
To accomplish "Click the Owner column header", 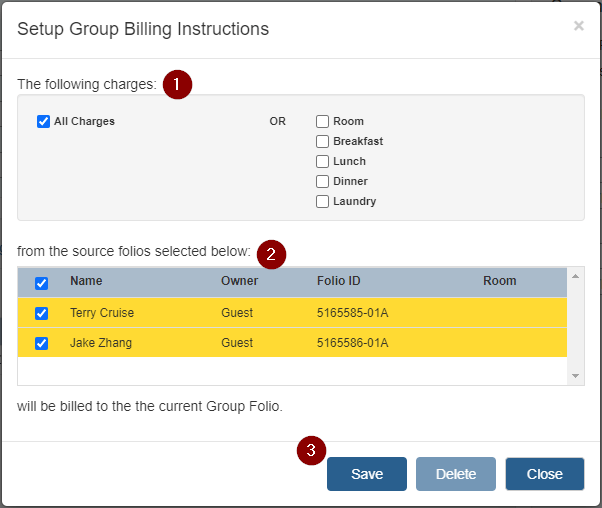I will [x=239, y=281].
